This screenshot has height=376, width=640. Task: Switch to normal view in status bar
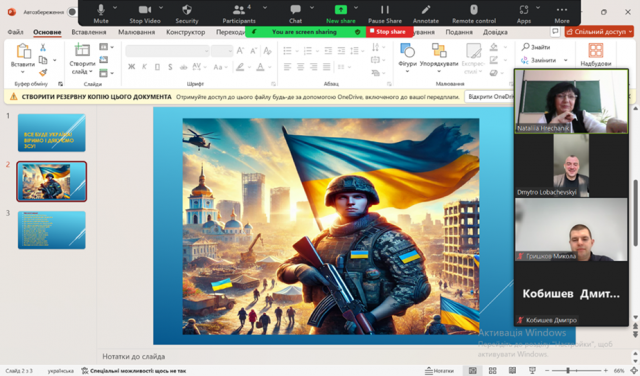pos(473,371)
